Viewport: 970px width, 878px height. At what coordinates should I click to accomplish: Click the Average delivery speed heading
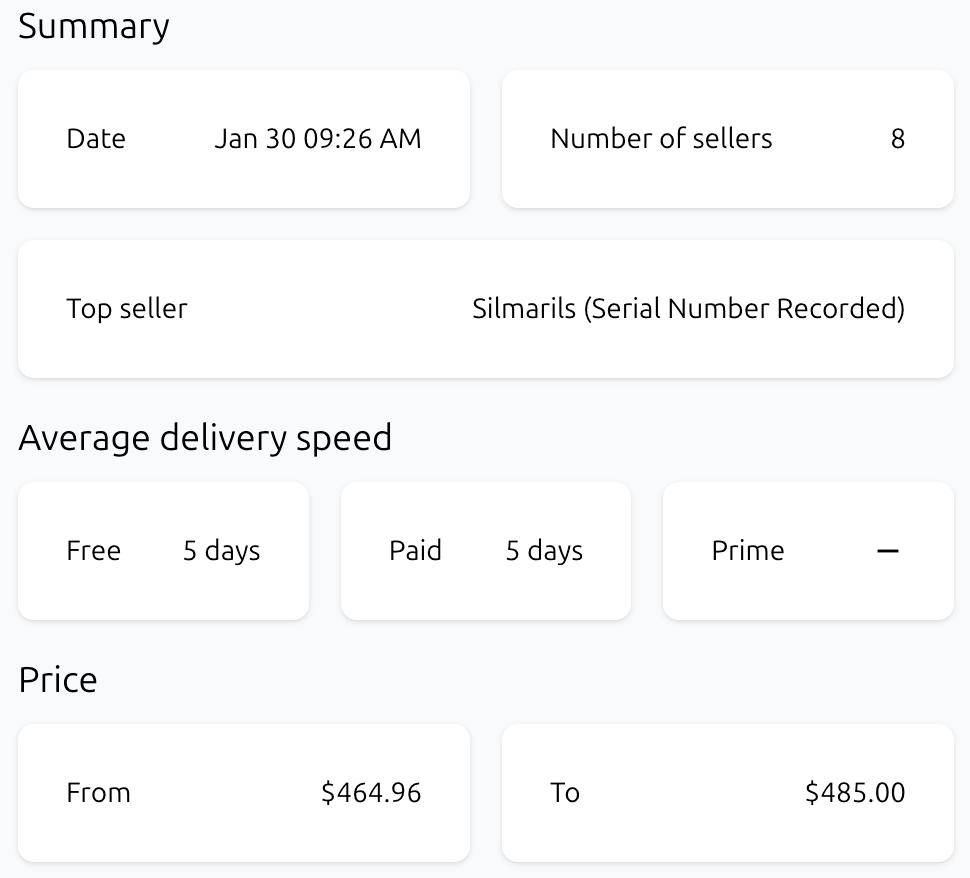click(x=205, y=438)
